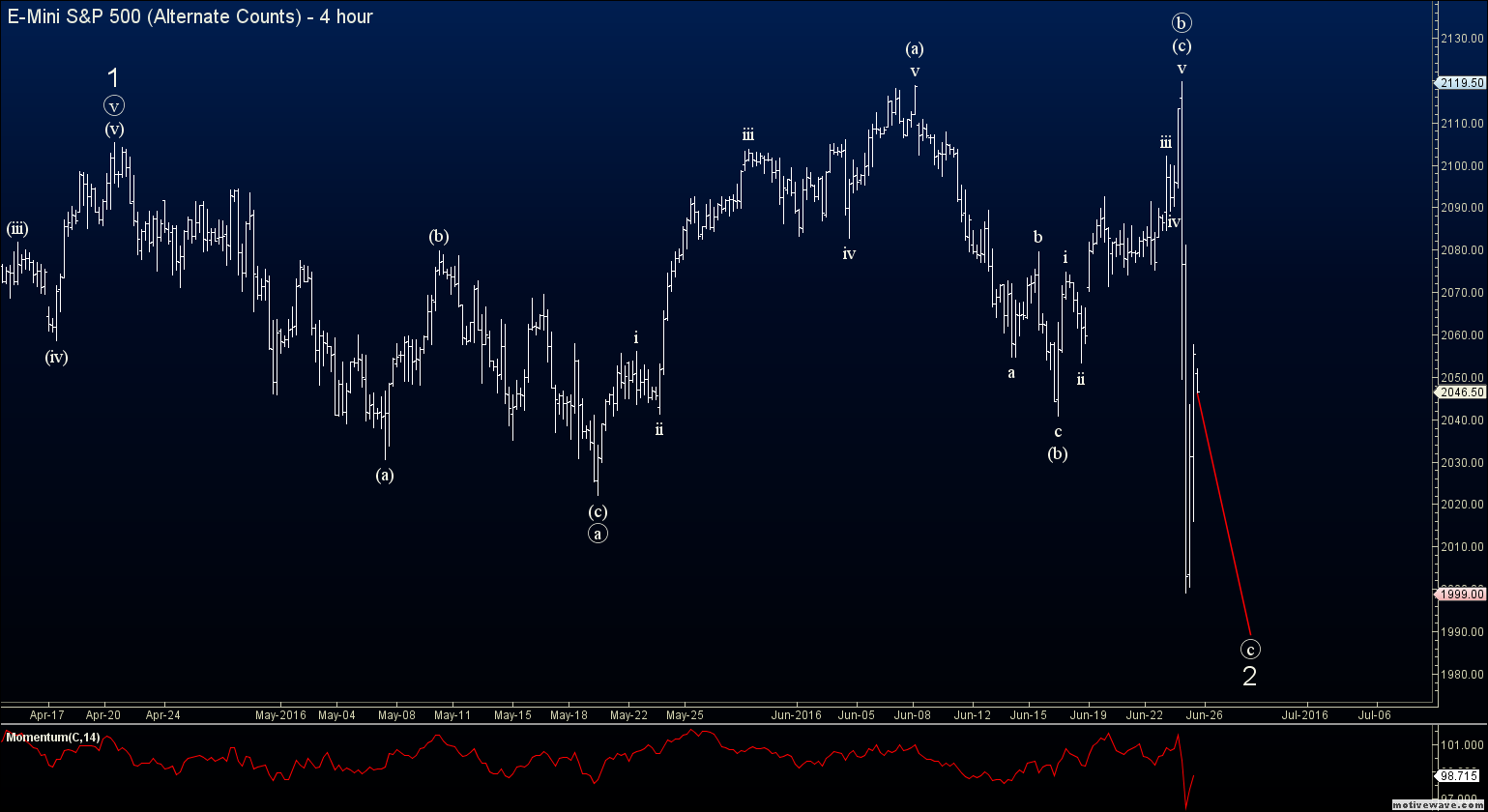This screenshot has width=1488, height=812.
Task: Click the 2020.00 price axis label
Action: click(1461, 505)
